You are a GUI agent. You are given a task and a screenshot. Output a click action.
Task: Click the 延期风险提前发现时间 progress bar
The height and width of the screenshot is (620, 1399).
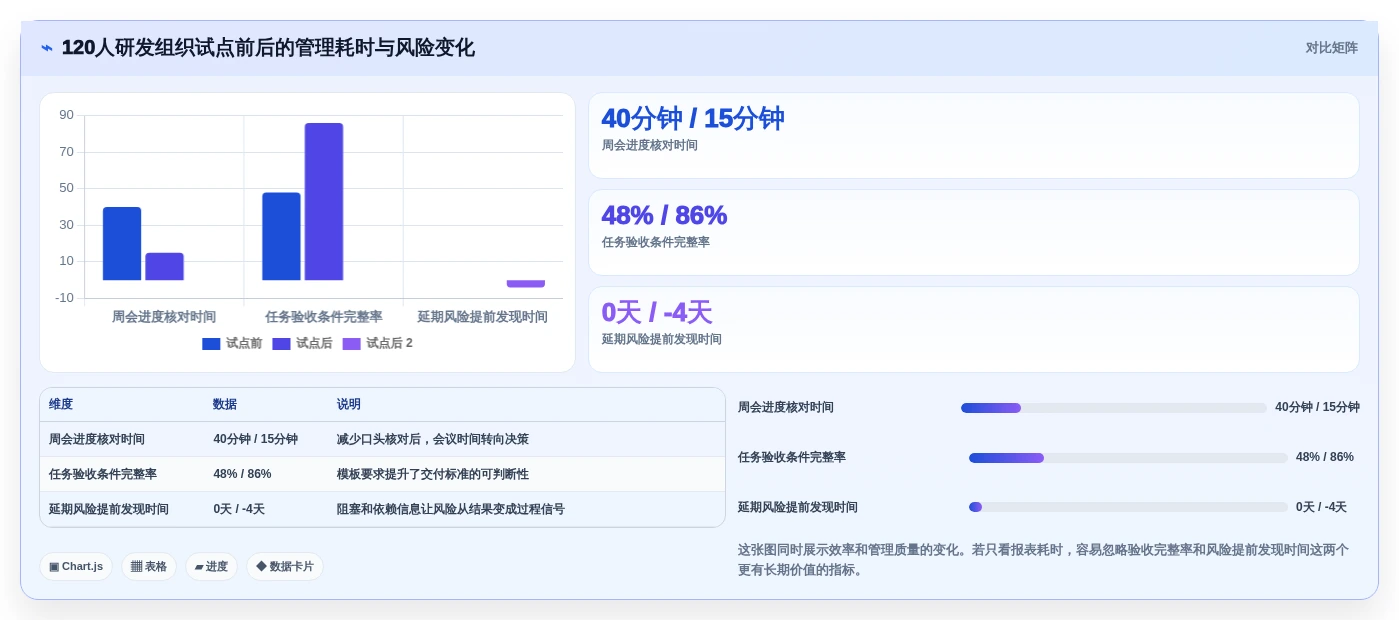(1128, 507)
